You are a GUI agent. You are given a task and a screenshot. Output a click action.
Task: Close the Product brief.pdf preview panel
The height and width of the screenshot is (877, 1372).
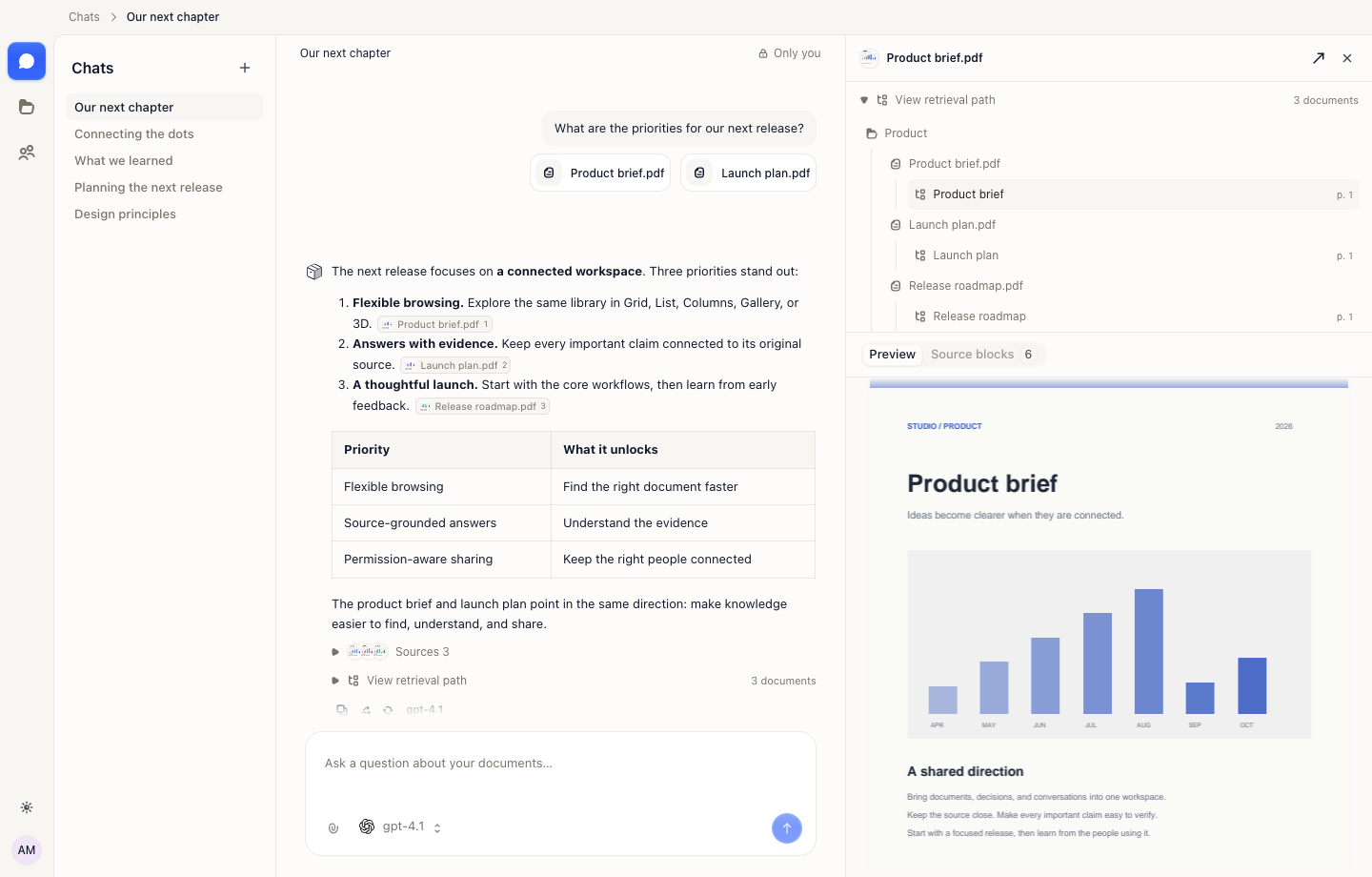click(x=1347, y=58)
